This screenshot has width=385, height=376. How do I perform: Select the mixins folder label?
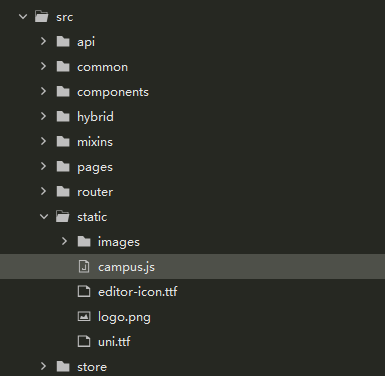point(95,142)
